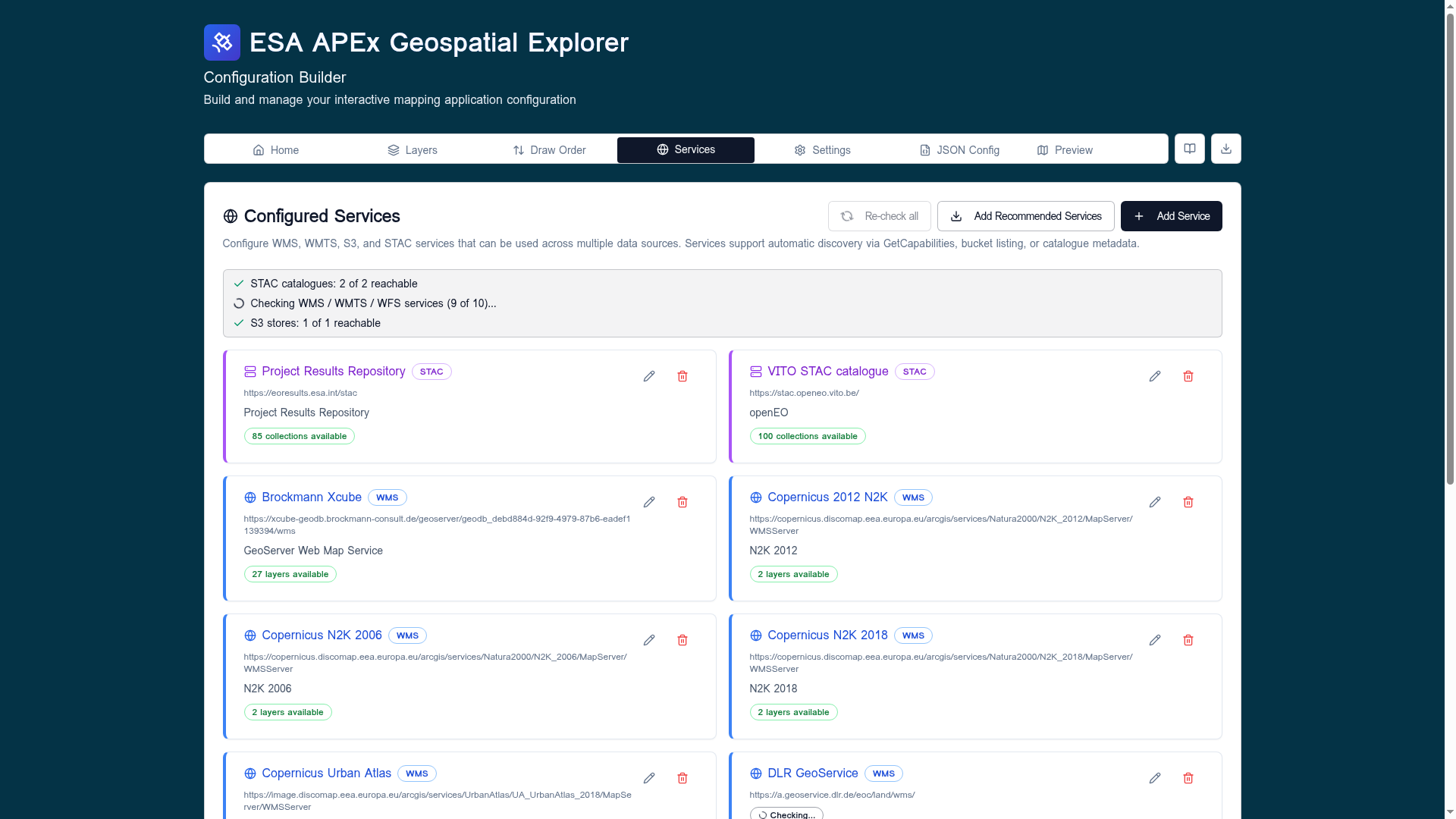The height and width of the screenshot is (819, 1456).
Task: Delete the Brockmann Xcube service
Action: (x=682, y=503)
